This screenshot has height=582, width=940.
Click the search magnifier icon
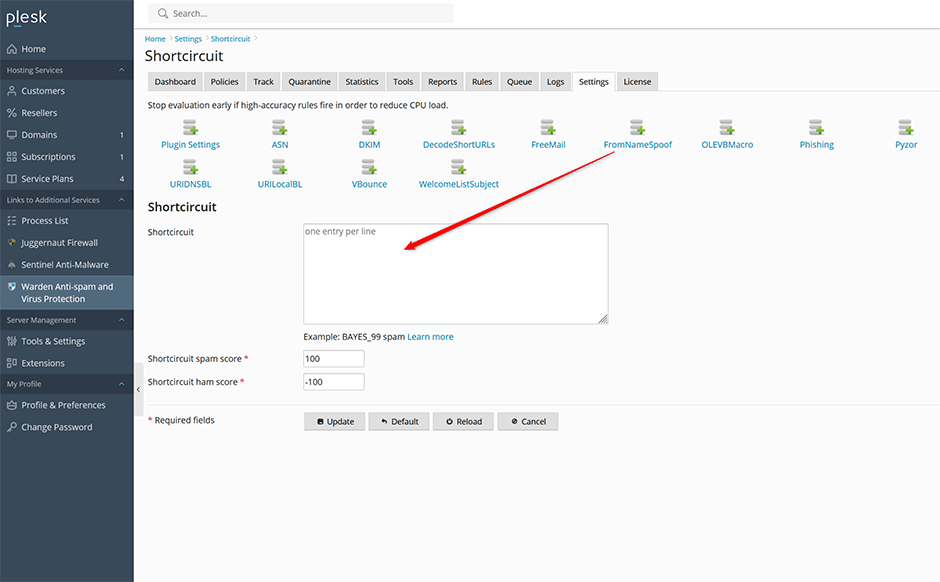click(x=162, y=13)
